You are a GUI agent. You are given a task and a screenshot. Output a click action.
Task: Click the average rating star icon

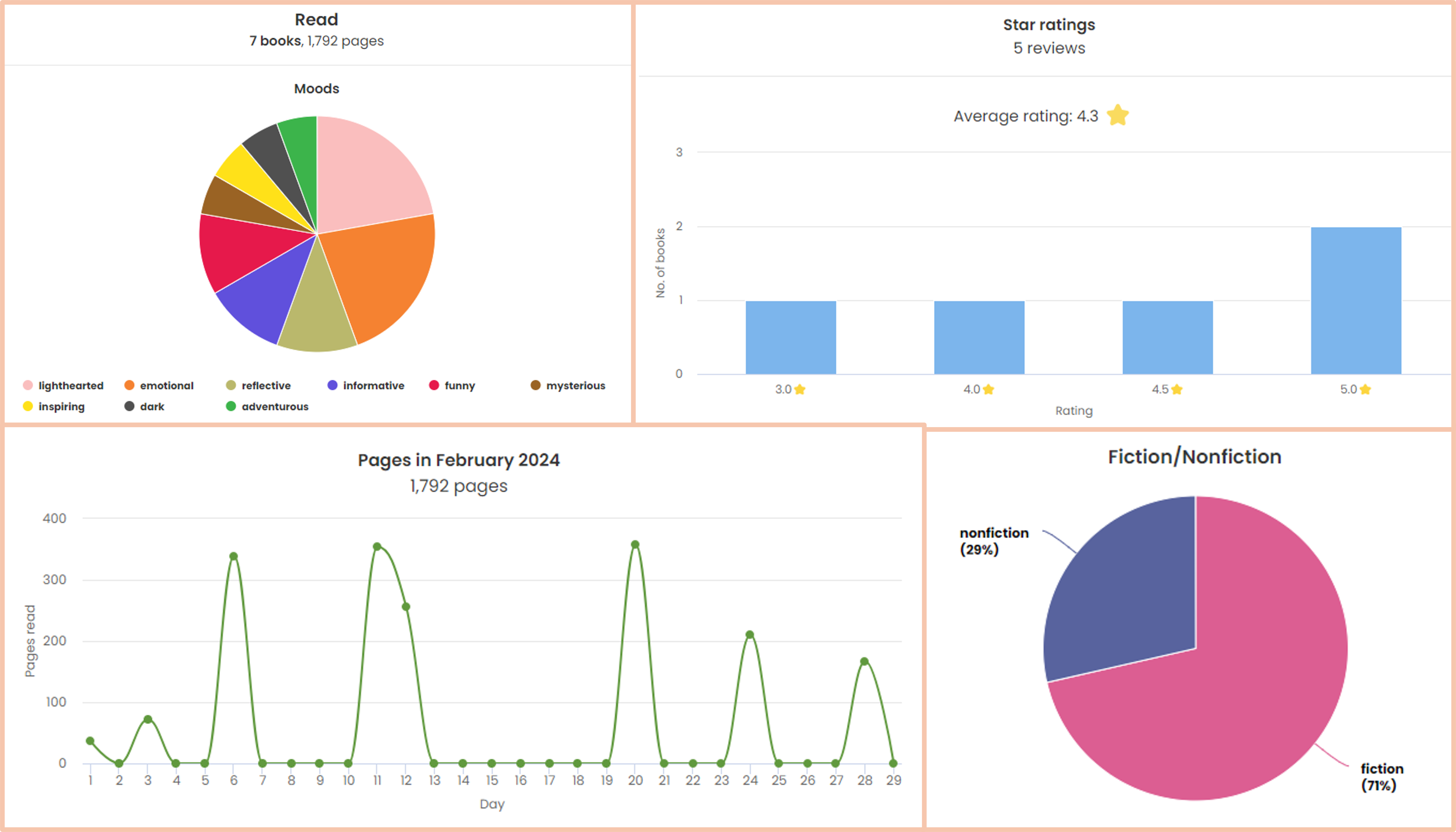[1118, 115]
